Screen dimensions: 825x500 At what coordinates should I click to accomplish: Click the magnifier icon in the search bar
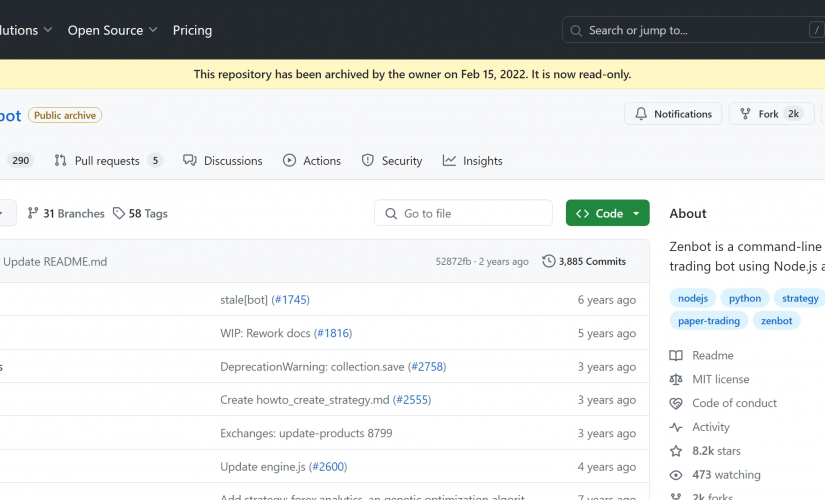(x=576, y=31)
